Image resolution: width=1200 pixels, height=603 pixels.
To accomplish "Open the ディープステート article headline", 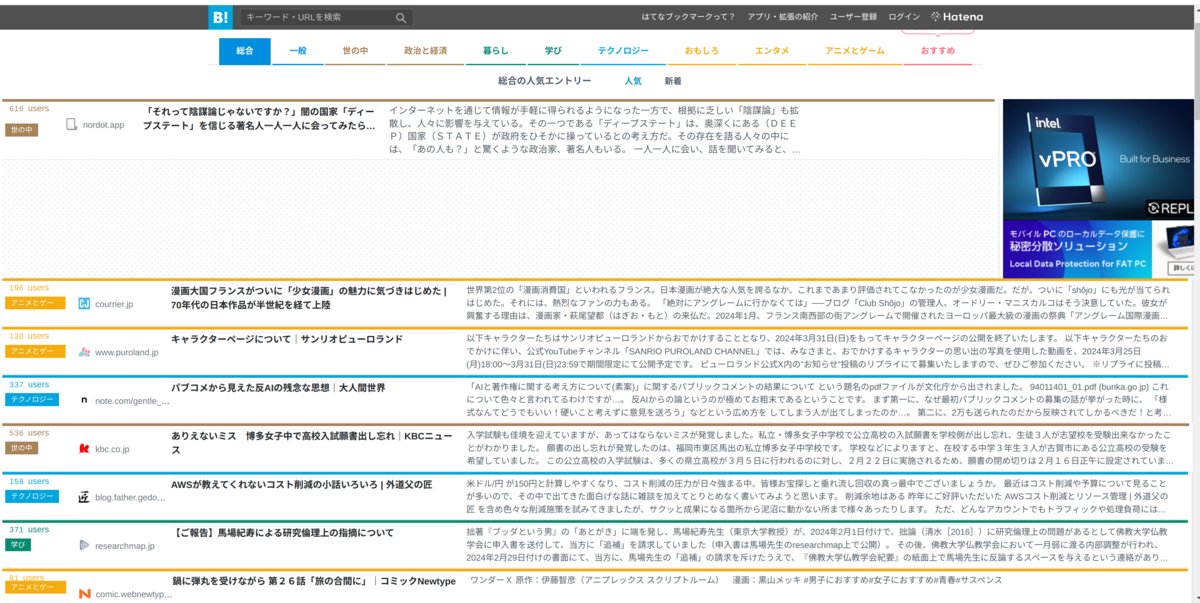I will click(260, 118).
